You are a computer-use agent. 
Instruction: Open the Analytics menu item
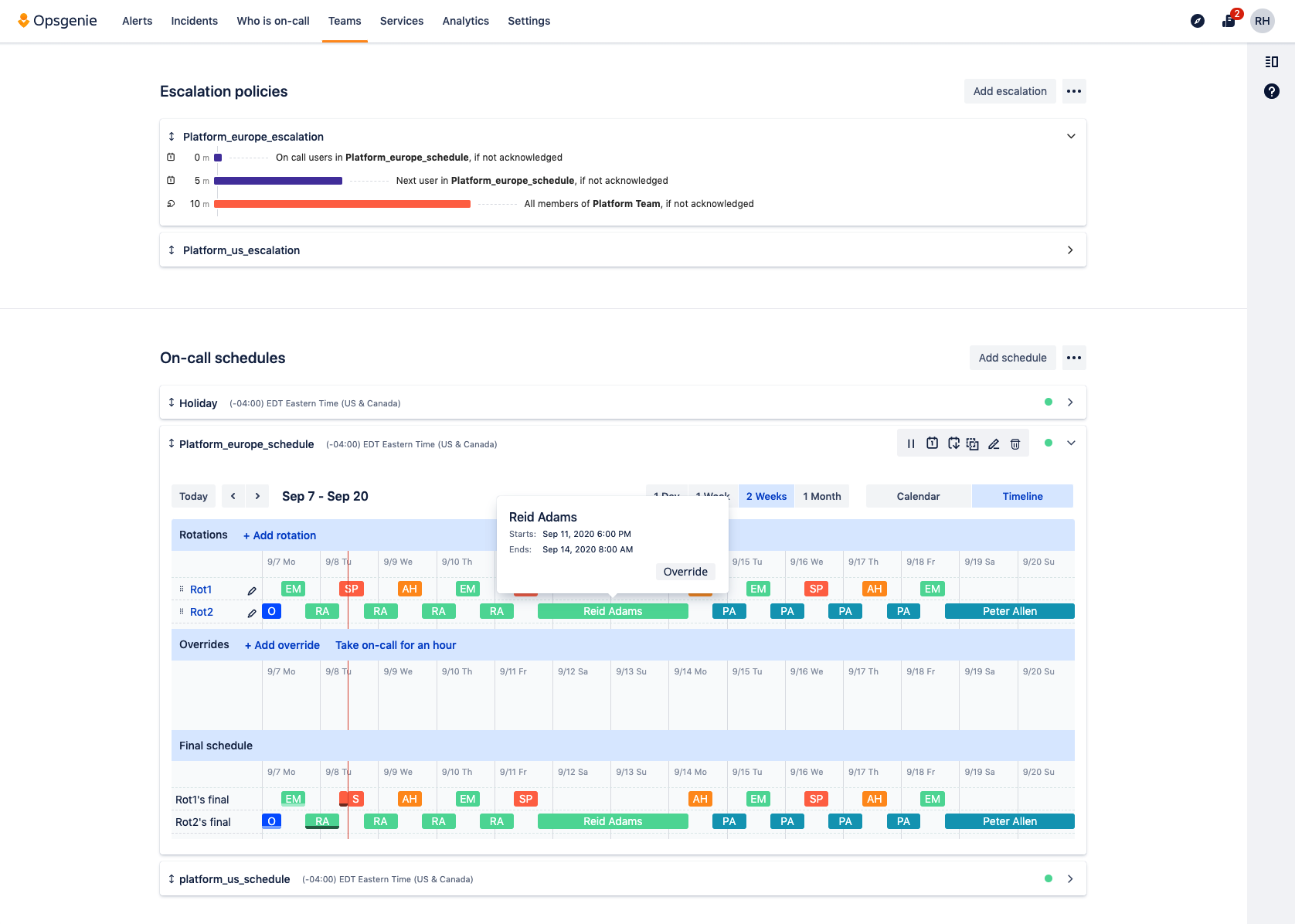[x=465, y=21]
